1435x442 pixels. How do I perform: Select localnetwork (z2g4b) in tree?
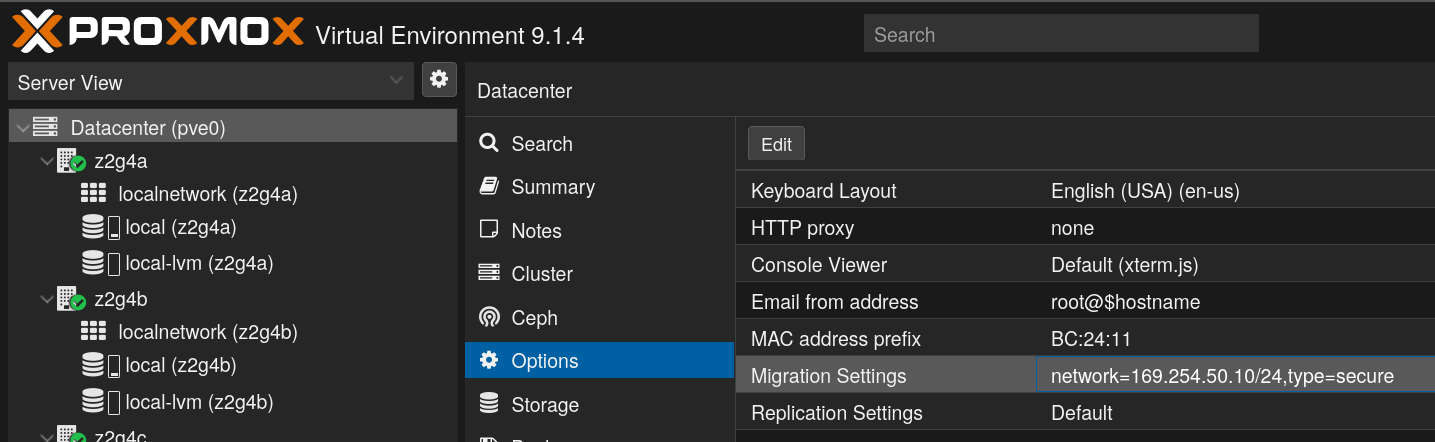point(207,332)
